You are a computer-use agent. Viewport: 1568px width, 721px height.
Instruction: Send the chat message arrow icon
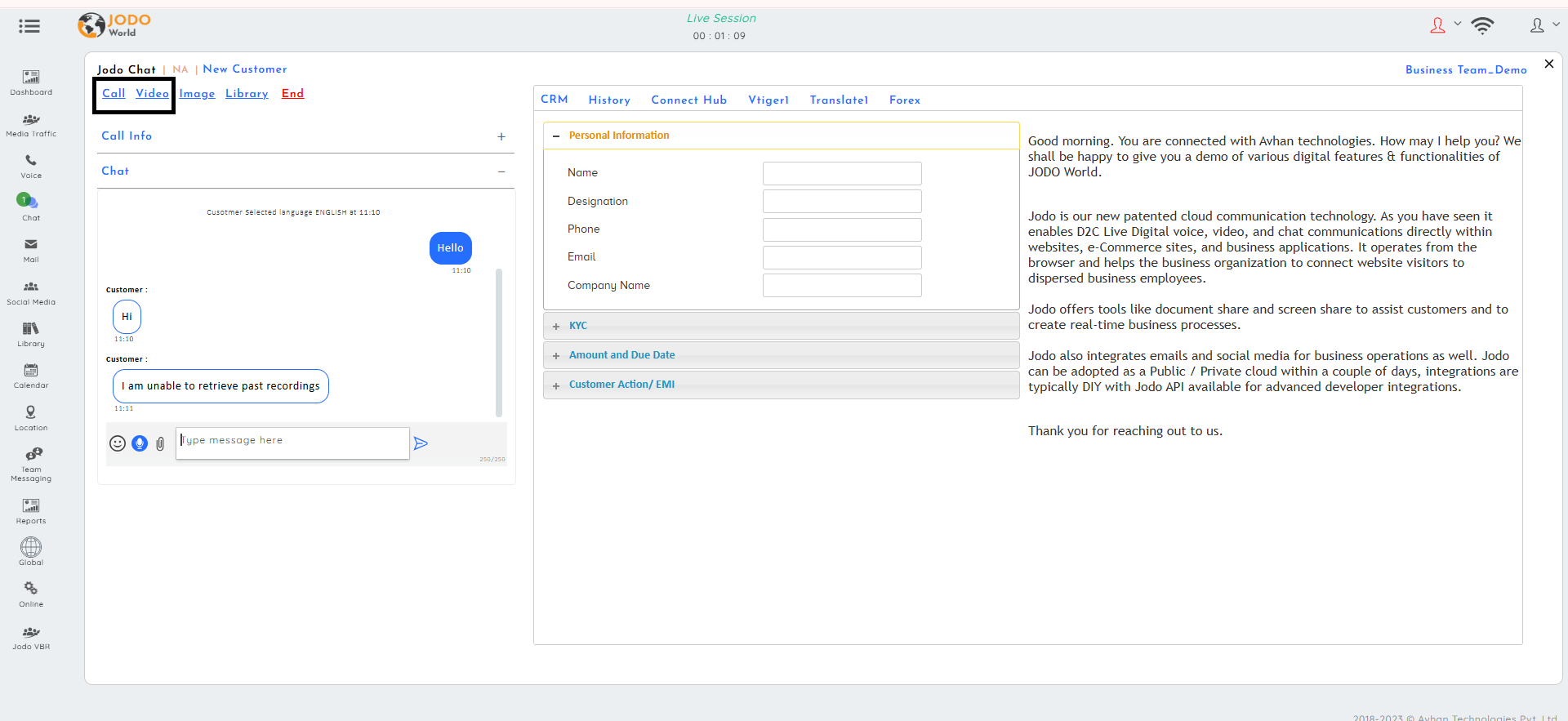[421, 443]
